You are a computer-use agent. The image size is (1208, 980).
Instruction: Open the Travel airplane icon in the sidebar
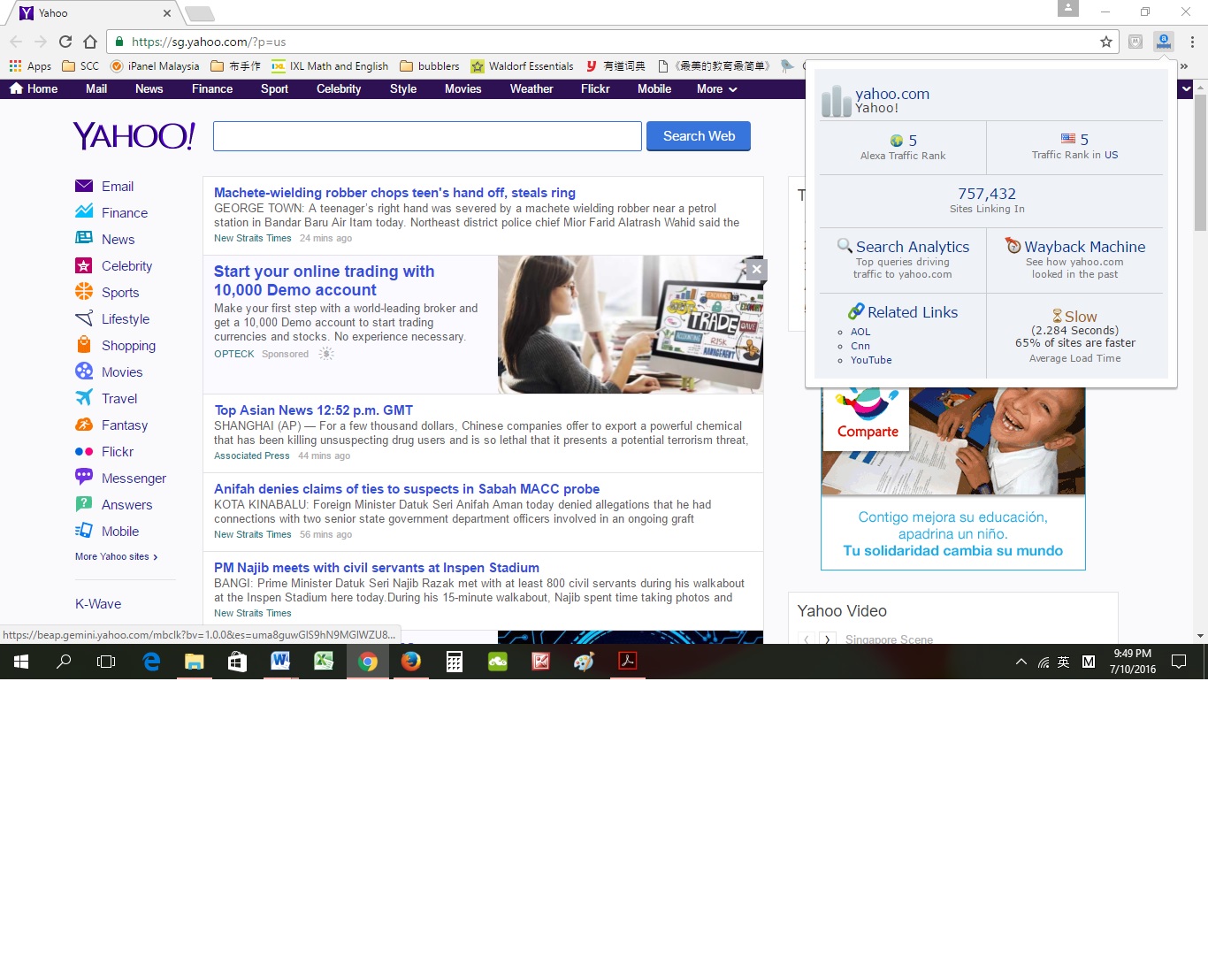[x=84, y=398]
